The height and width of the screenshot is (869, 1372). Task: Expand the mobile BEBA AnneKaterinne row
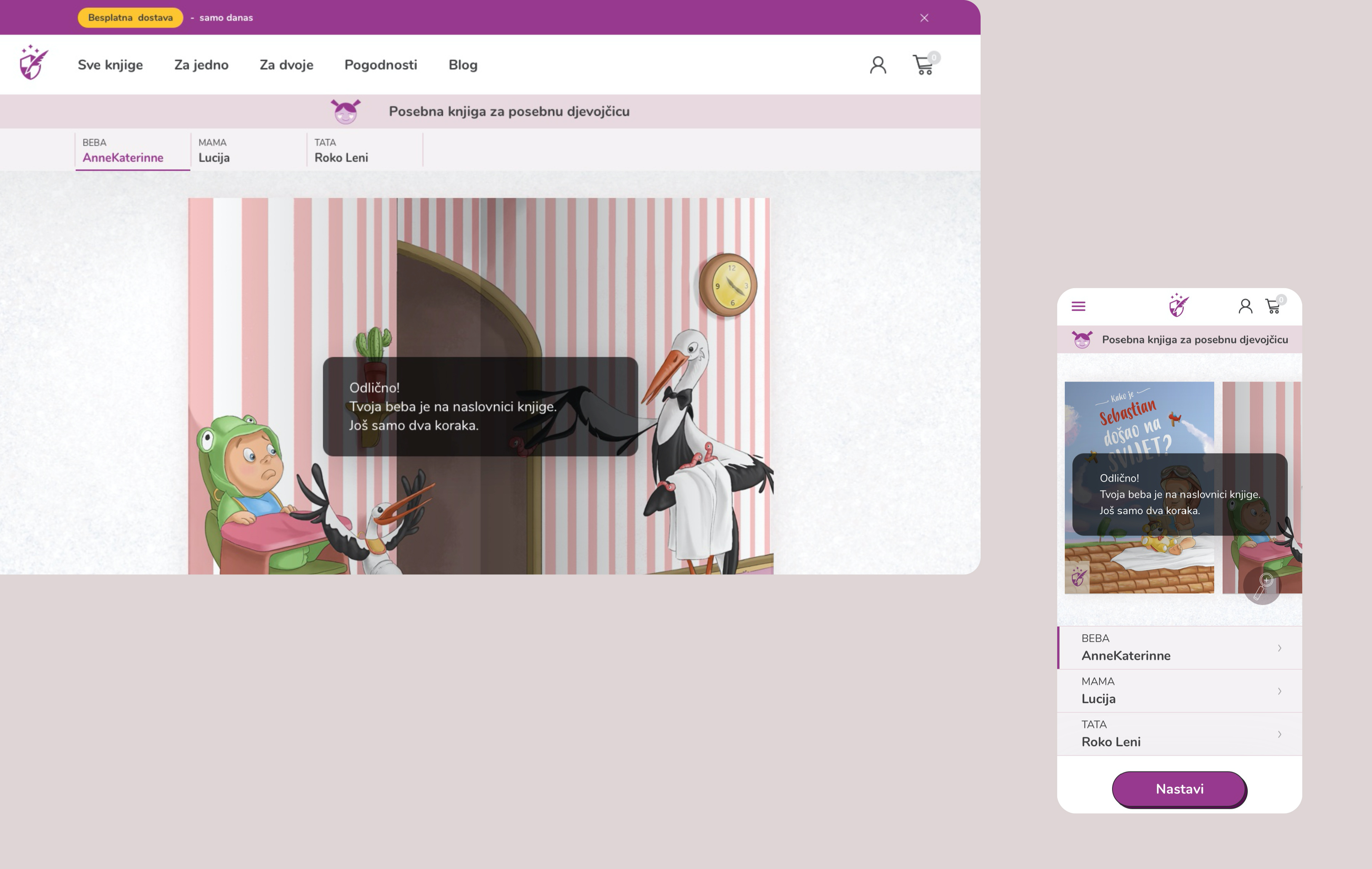point(1180,648)
